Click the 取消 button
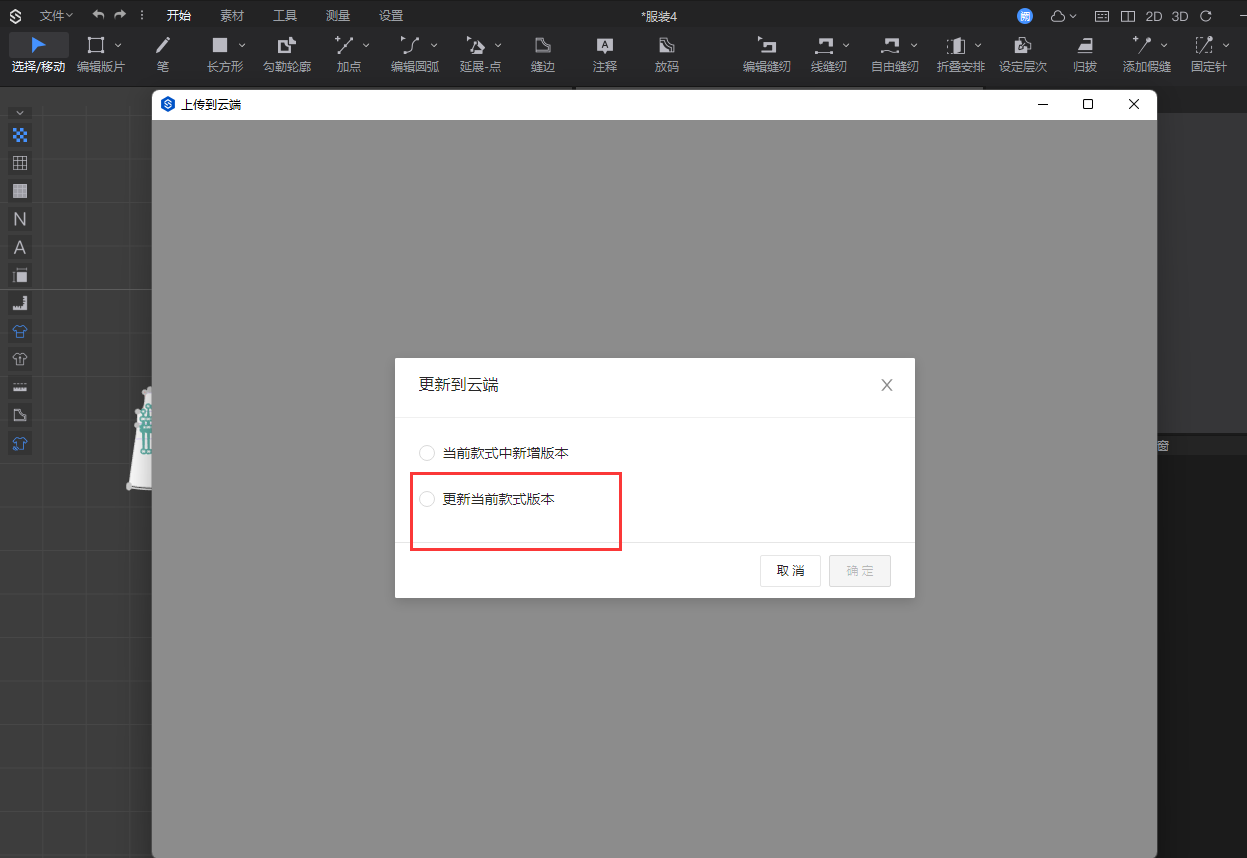The image size is (1247, 858). pyautogui.click(x=790, y=571)
